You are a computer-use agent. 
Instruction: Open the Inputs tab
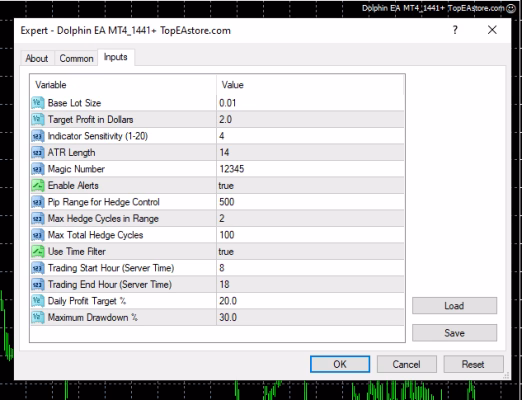pos(116,57)
